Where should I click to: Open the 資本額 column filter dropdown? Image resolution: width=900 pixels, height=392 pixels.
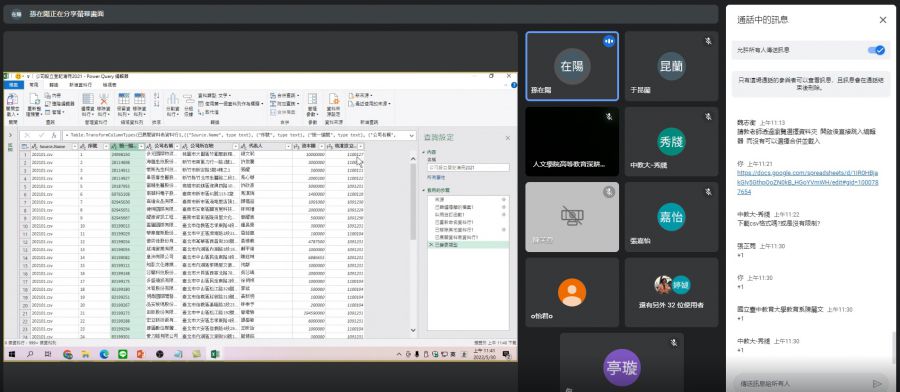coord(322,146)
